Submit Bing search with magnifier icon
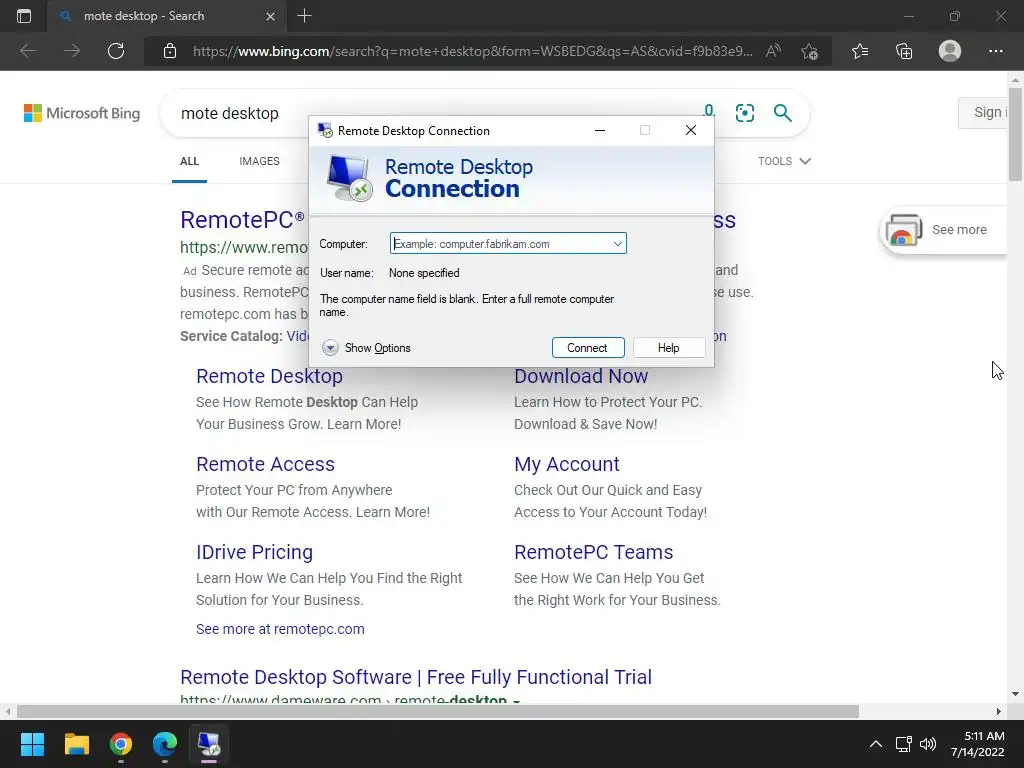The image size is (1024, 768). (x=782, y=113)
